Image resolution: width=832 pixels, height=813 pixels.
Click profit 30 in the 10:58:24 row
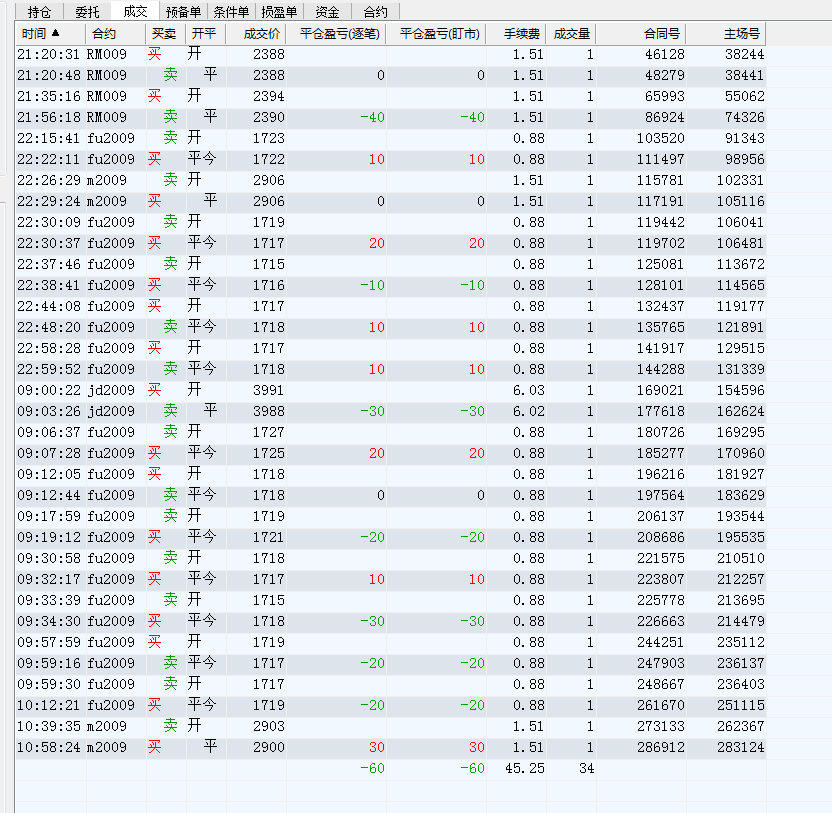pos(377,748)
